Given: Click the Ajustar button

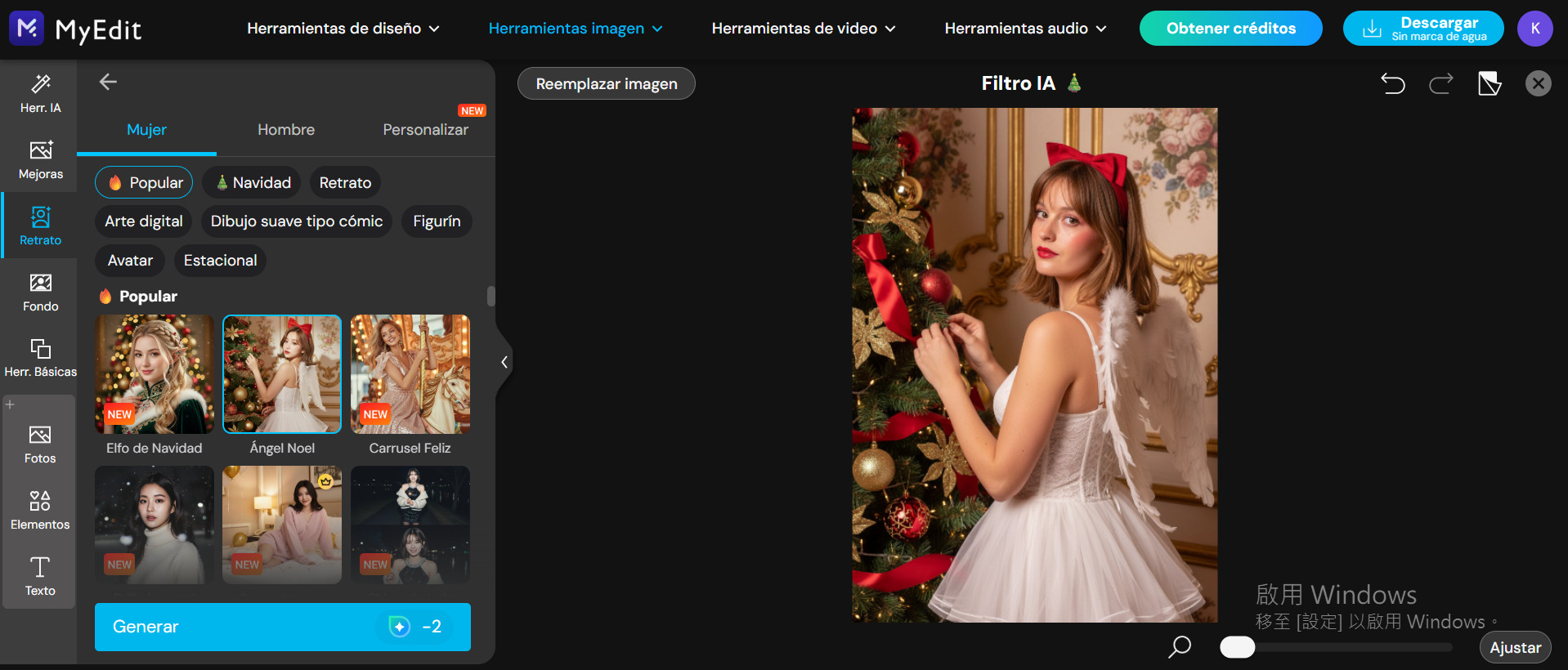Looking at the screenshot, I should point(1515,647).
